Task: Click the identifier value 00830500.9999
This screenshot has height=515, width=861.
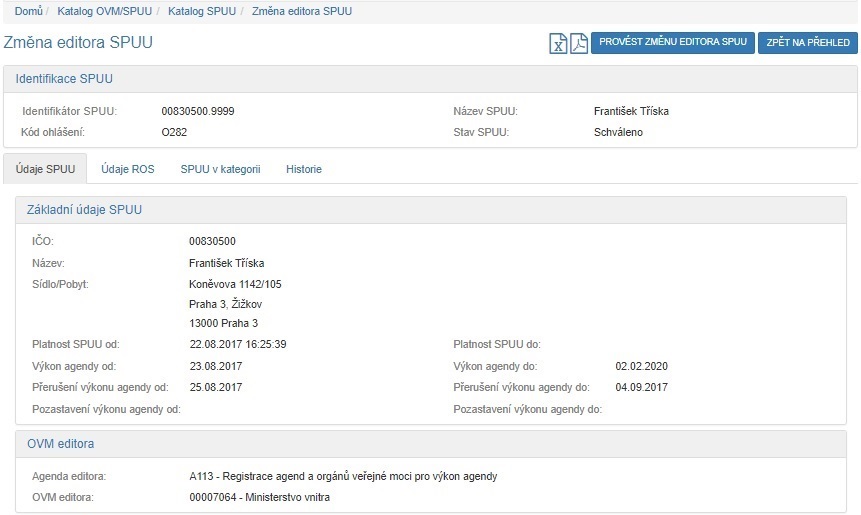Action: click(x=197, y=111)
